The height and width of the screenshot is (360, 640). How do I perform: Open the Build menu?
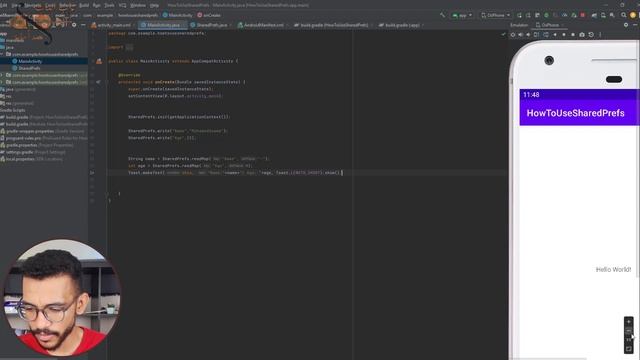(x=84, y=5)
